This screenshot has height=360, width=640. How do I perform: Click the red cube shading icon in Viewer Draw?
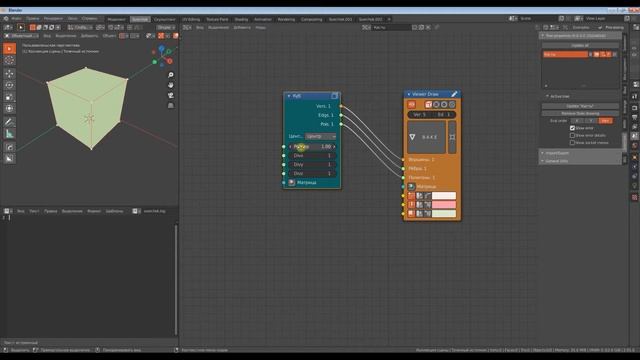pos(428,104)
